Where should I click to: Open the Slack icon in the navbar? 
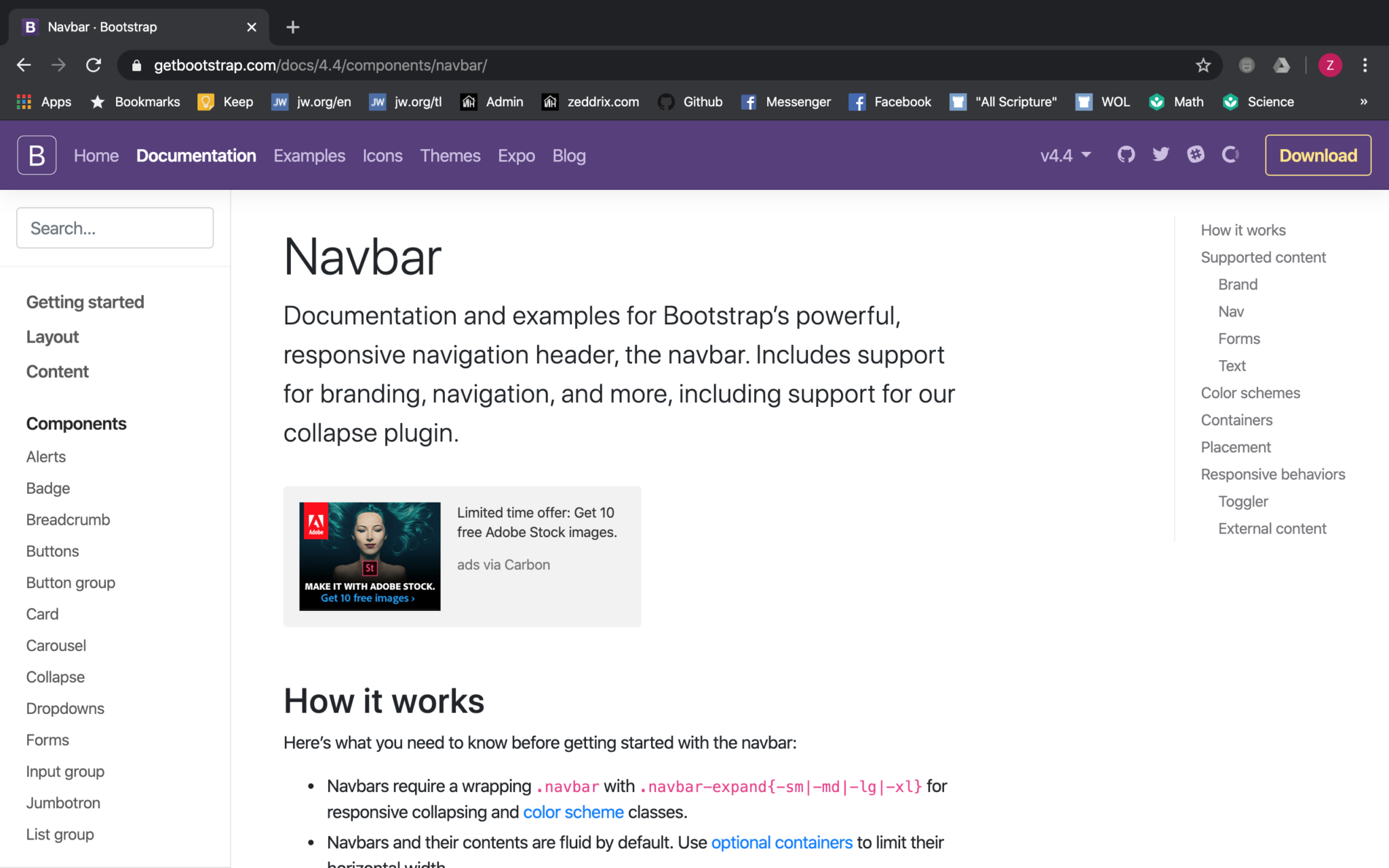1196,155
